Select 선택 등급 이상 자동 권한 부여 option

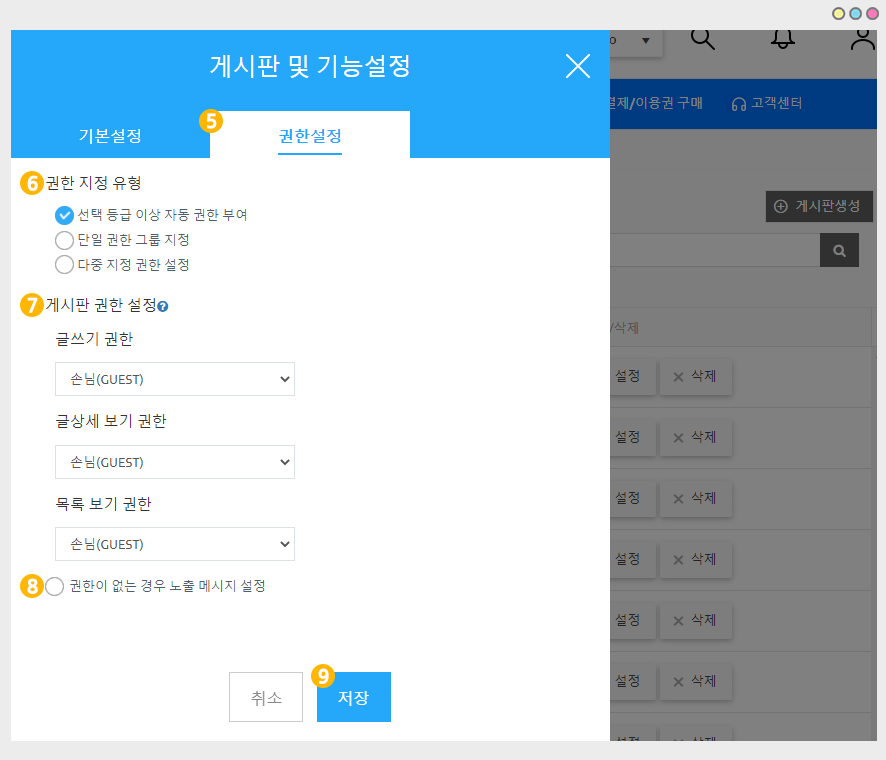click(65, 215)
